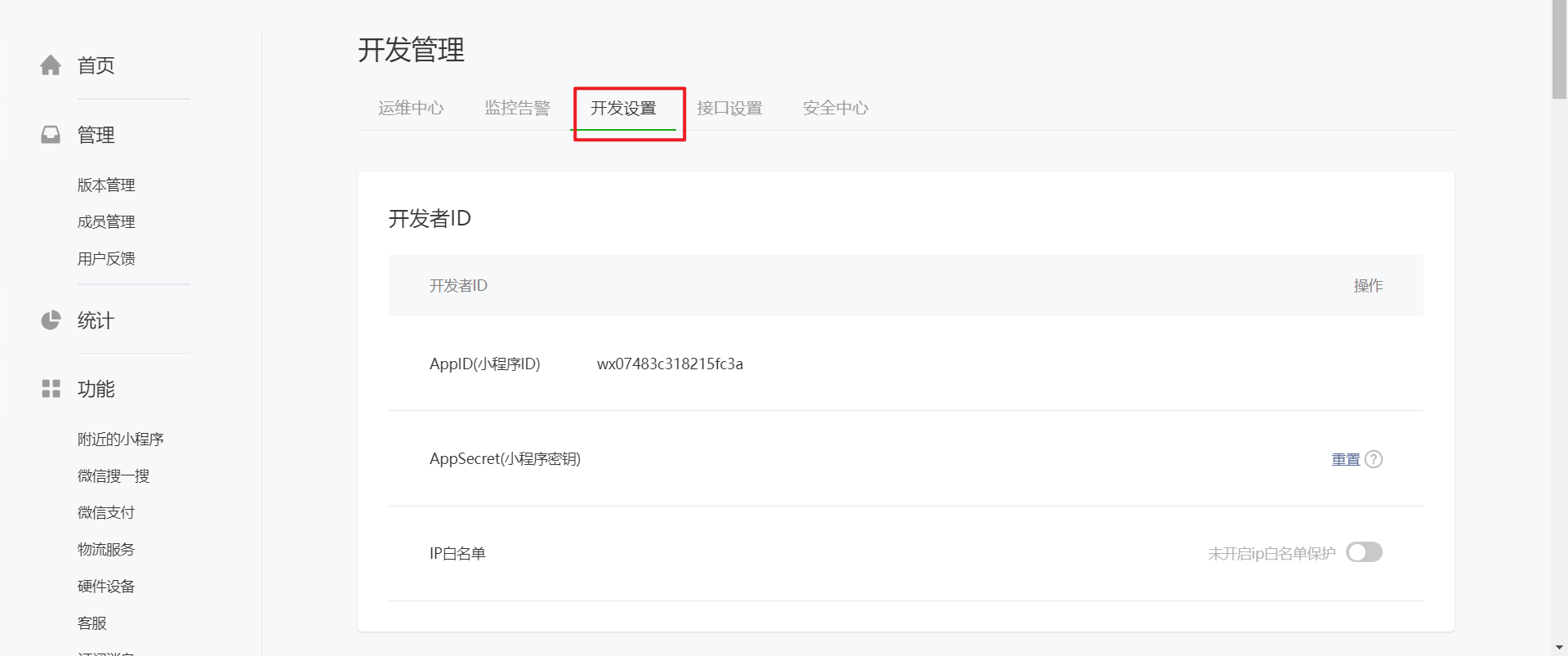Open 物流服务 menu item
Screen dimensions: 1568x656
(106, 550)
